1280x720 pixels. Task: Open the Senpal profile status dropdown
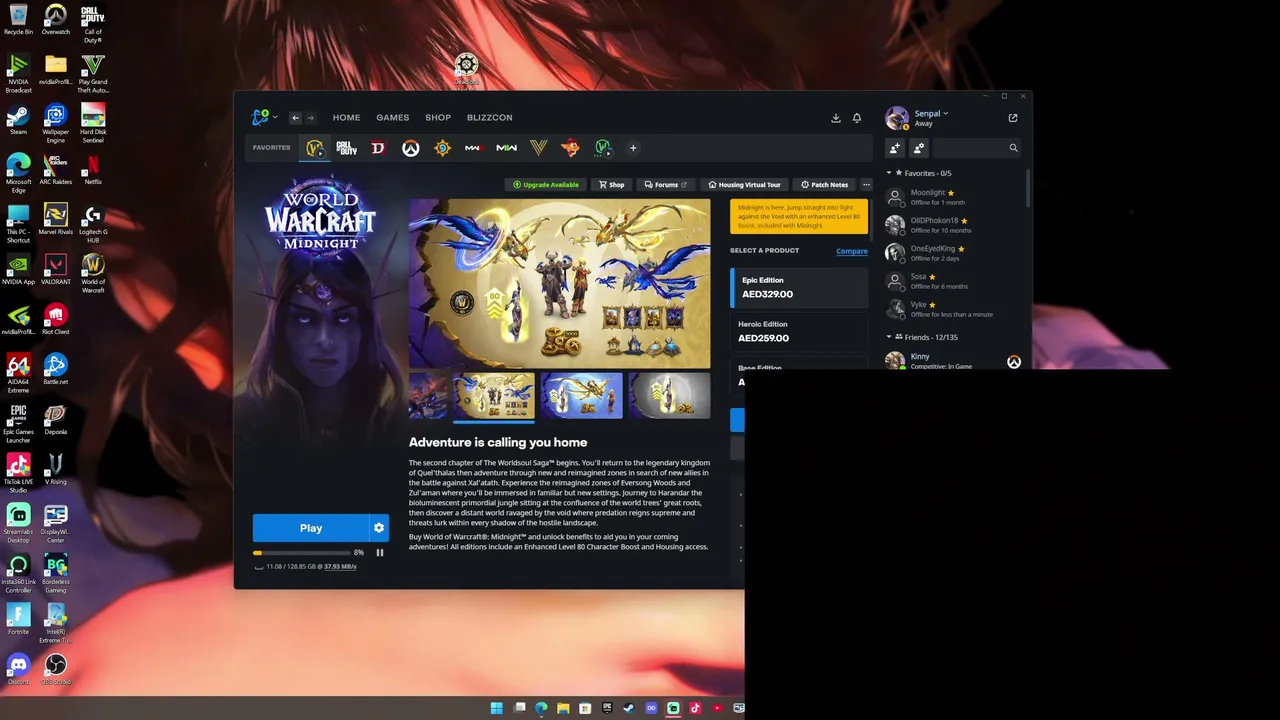pyautogui.click(x=931, y=113)
